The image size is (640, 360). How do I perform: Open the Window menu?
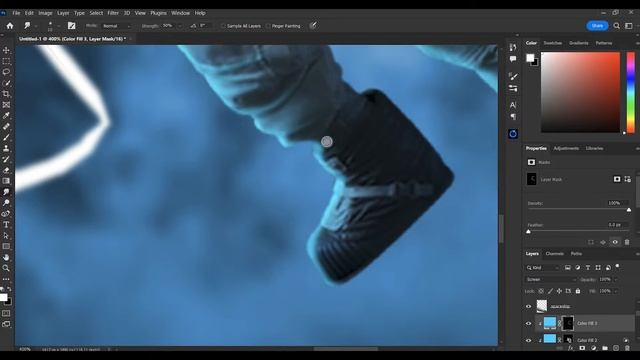point(180,13)
